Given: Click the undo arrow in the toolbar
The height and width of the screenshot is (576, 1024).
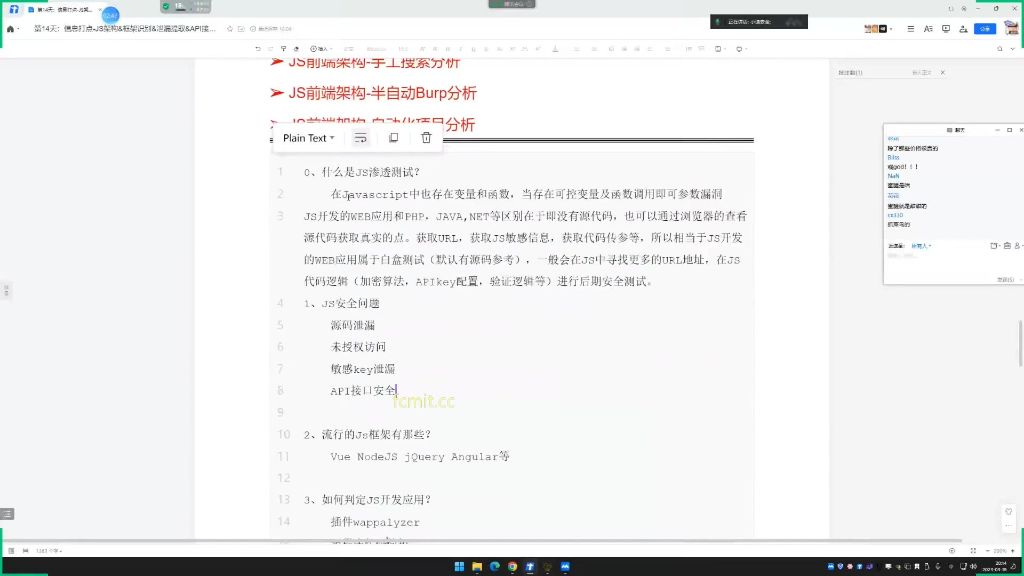Looking at the screenshot, I should (x=258, y=49).
